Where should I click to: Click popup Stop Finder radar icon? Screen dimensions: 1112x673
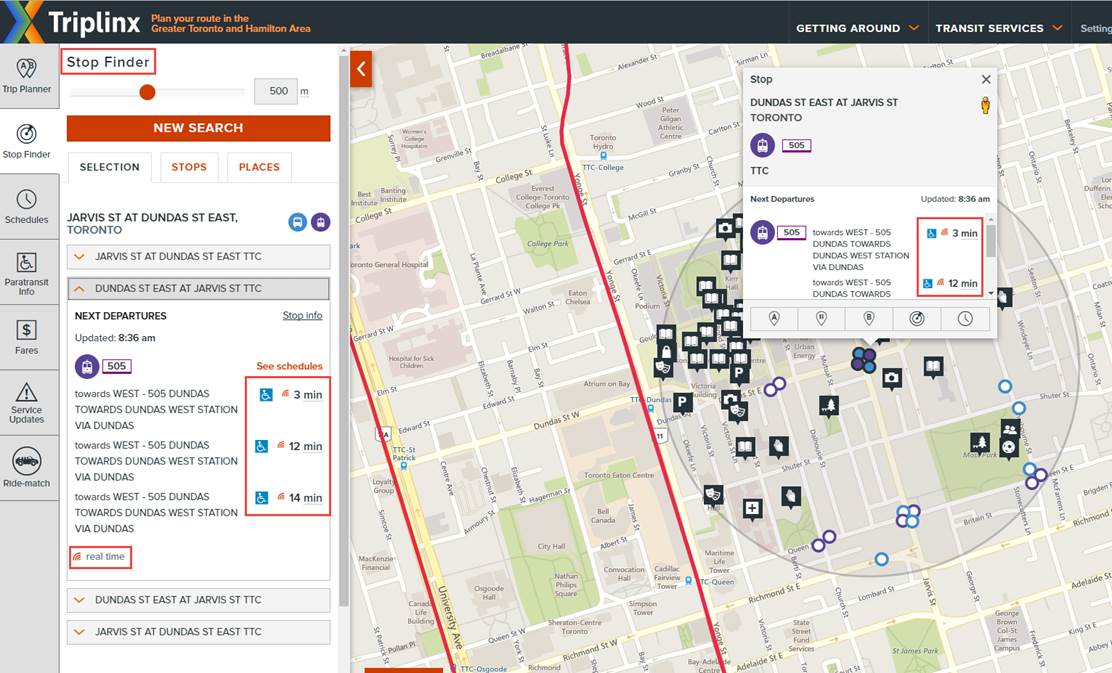(x=917, y=319)
